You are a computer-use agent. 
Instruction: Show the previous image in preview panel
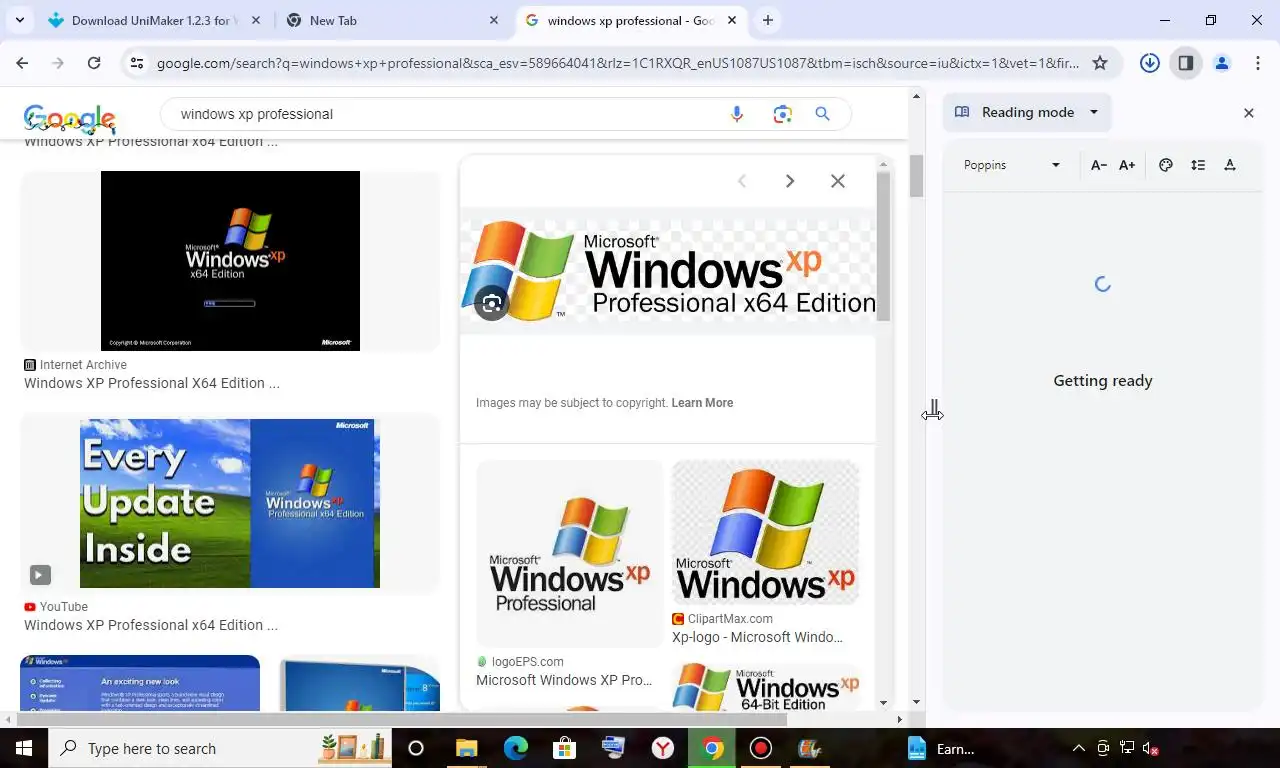(x=742, y=181)
